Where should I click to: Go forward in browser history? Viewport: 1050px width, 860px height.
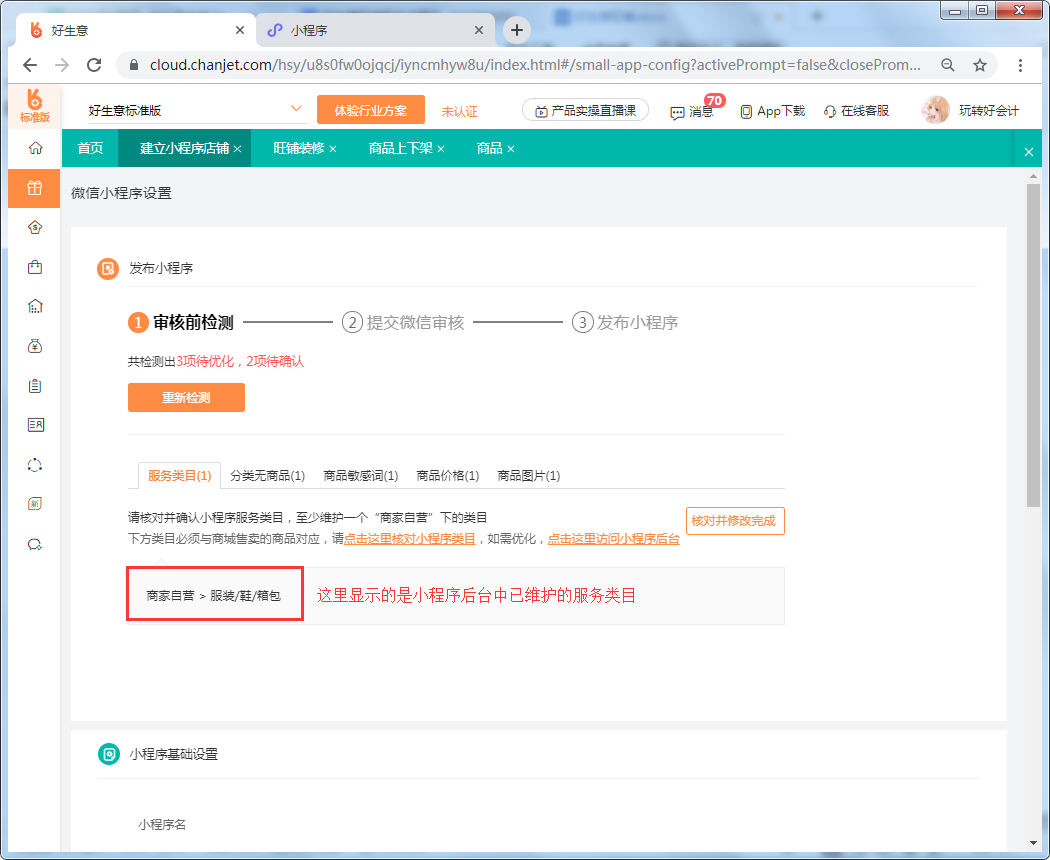[62, 65]
